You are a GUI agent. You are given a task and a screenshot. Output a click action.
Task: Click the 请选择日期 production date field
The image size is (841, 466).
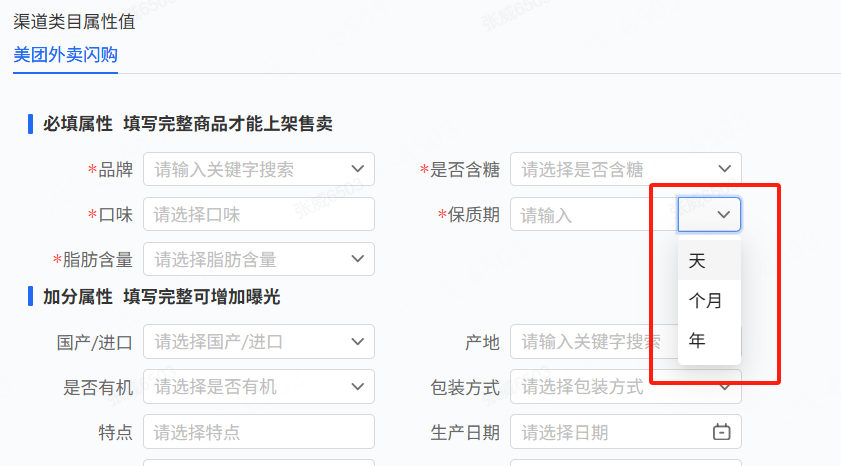[626, 432]
